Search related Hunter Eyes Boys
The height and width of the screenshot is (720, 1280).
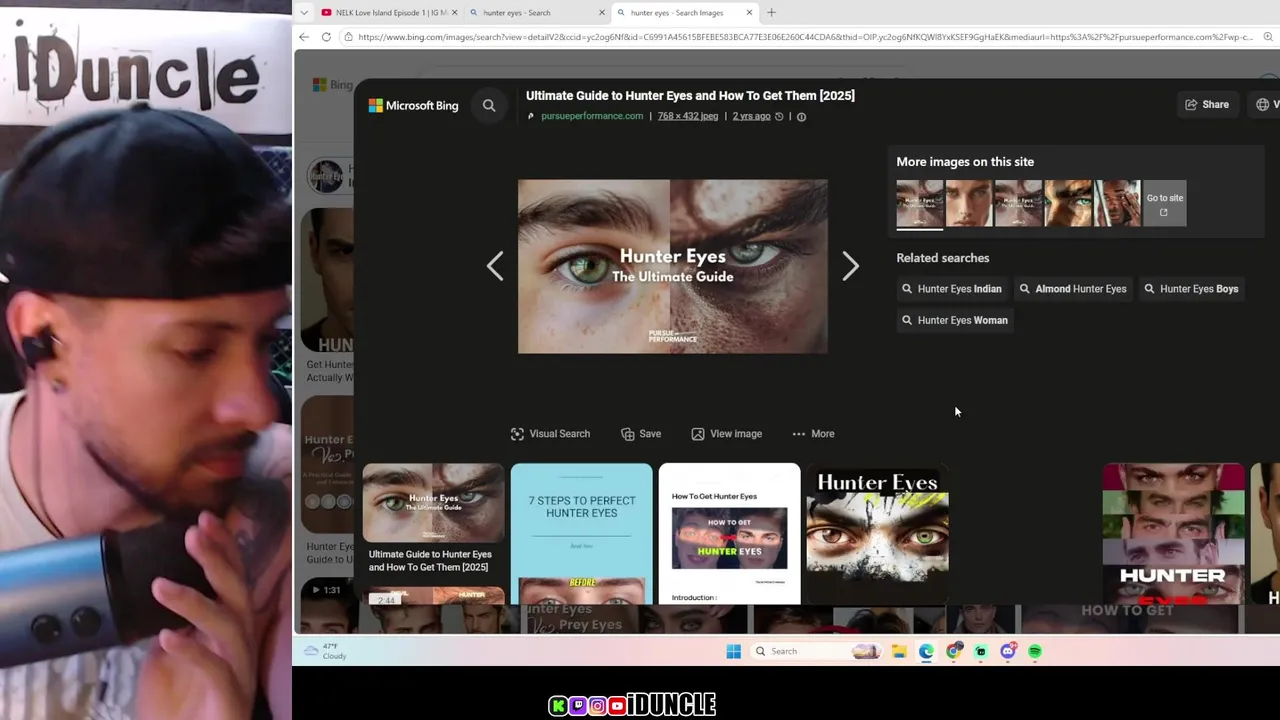[1191, 289]
